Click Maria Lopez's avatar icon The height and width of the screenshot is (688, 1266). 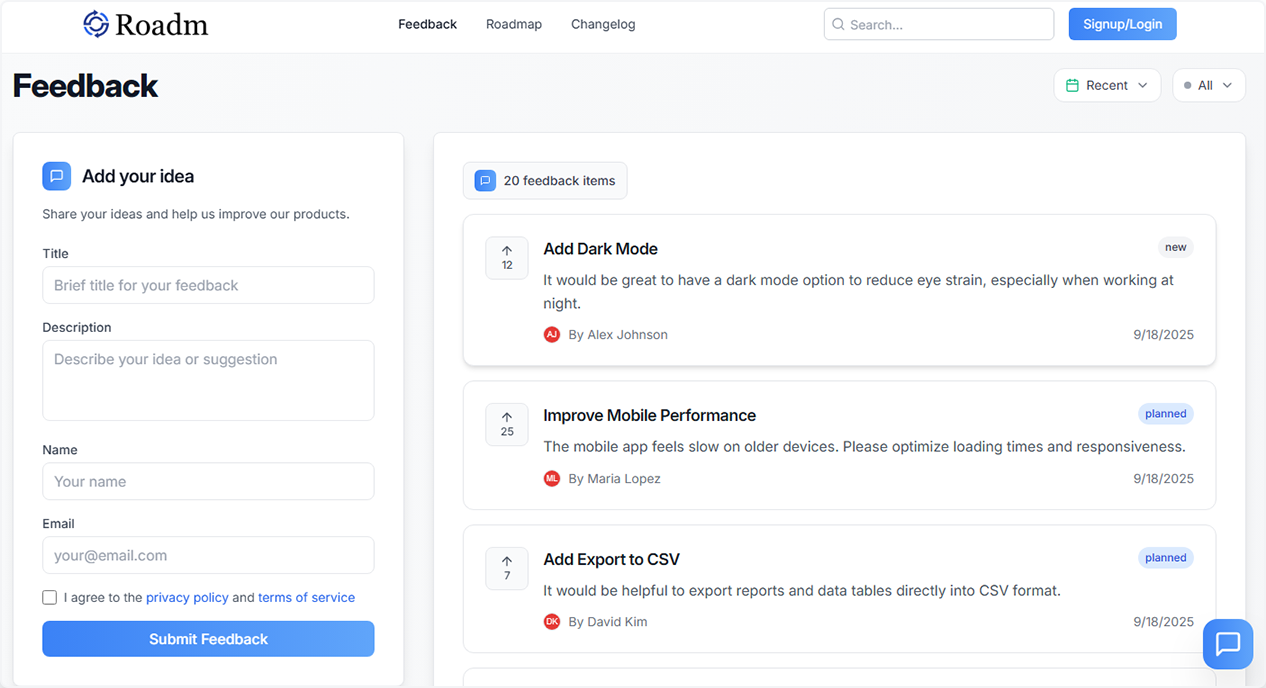pyautogui.click(x=552, y=478)
